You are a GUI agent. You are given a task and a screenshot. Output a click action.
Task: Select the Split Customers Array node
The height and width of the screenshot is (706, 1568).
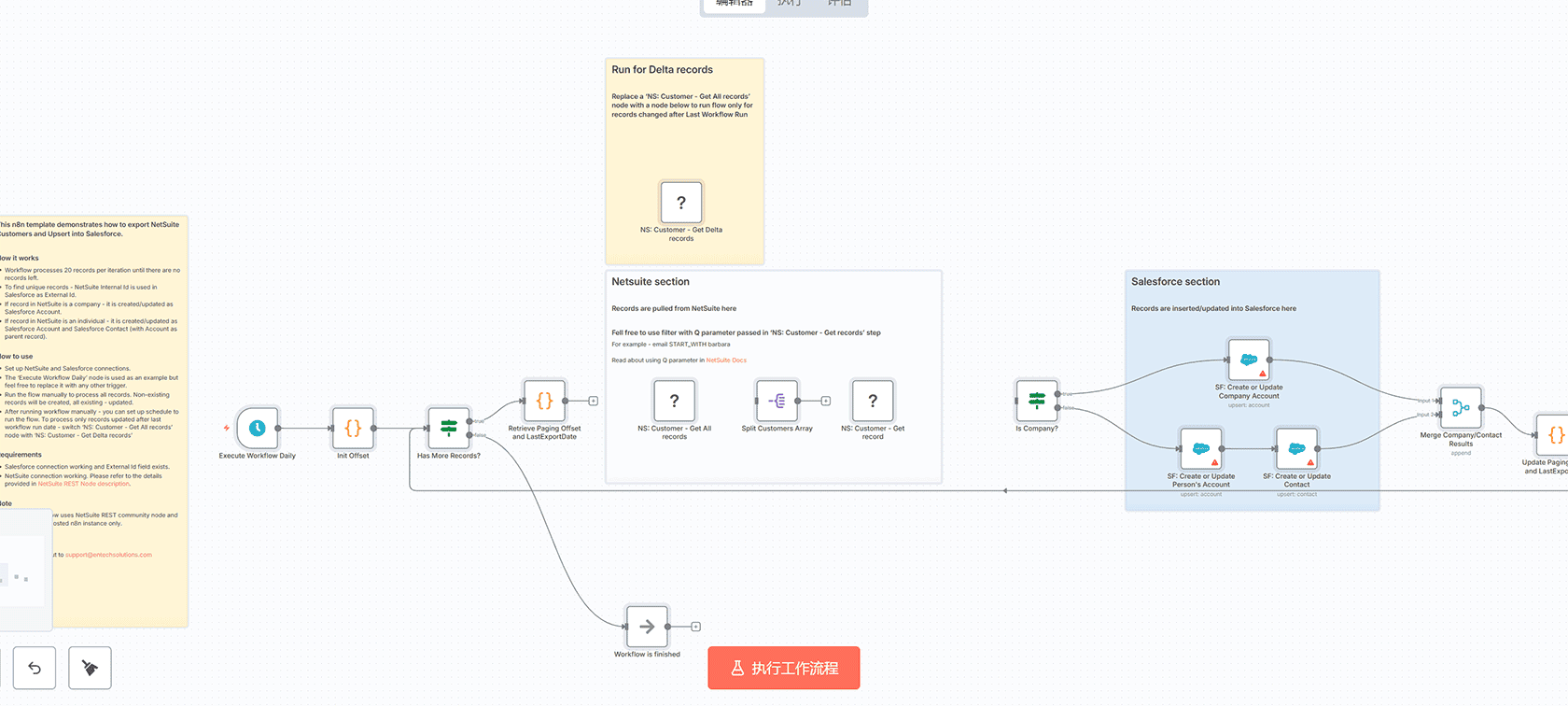point(777,401)
